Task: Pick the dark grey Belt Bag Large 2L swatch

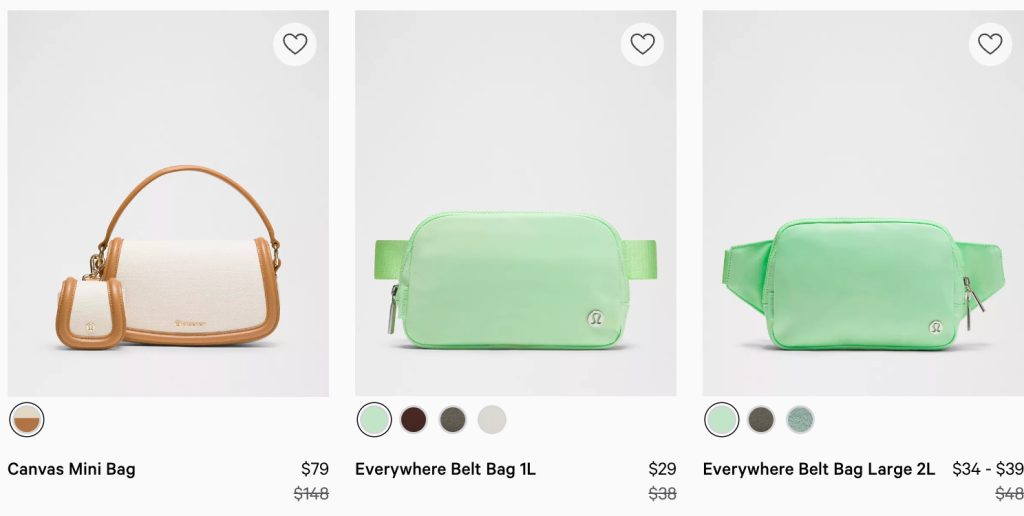Action: 761,420
